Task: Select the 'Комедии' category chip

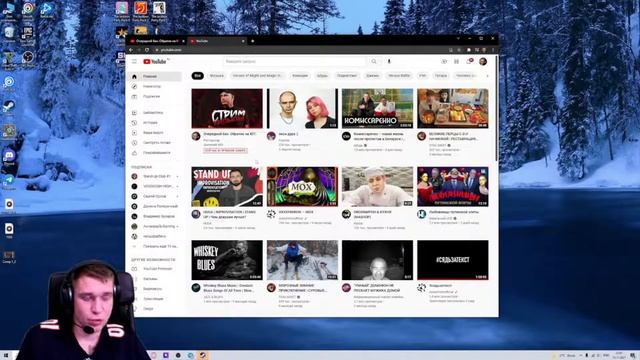Action: coord(300,76)
